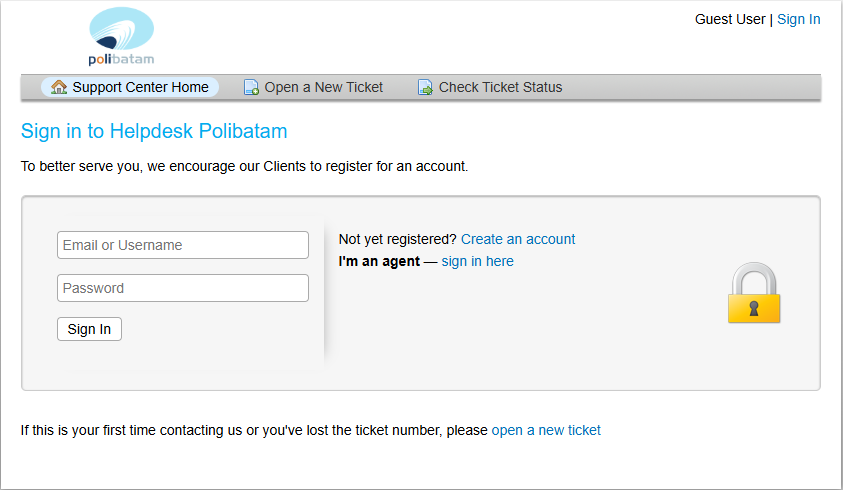Follow the top-right Sign In link
The height and width of the screenshot is (490, 843).
tap(798, 19)
